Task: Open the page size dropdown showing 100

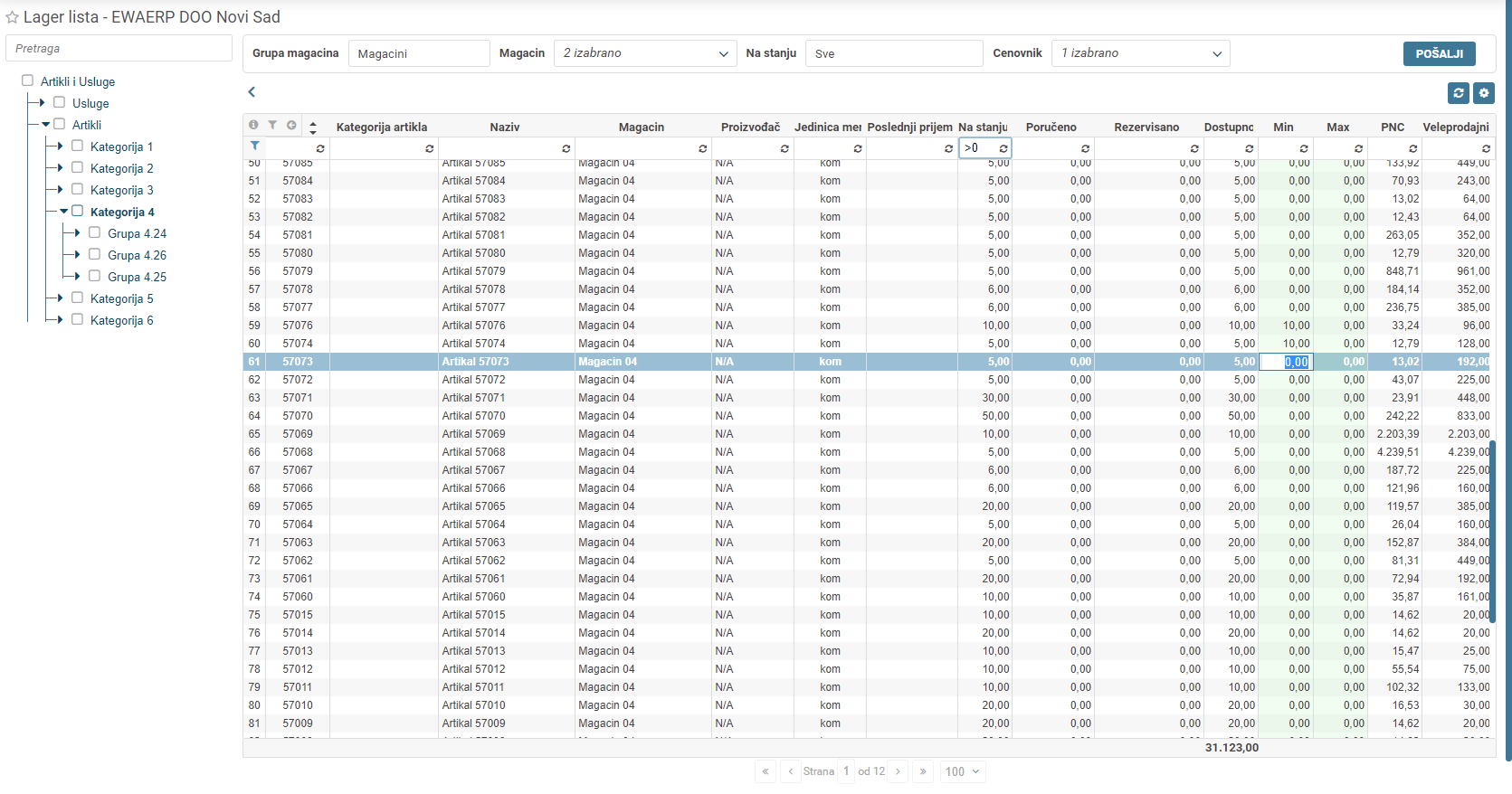Action: coord(962,771)
